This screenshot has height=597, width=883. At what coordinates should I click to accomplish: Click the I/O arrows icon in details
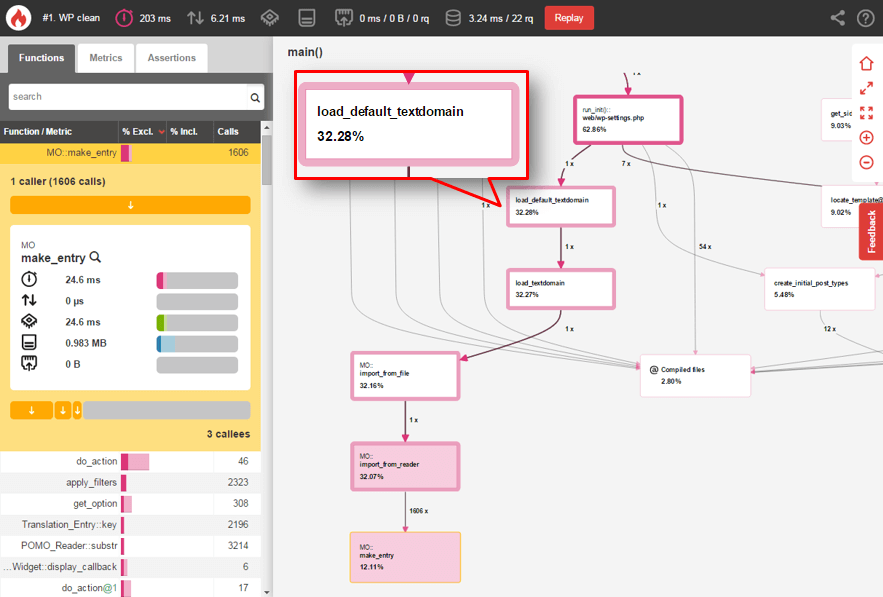pos(29,300)
